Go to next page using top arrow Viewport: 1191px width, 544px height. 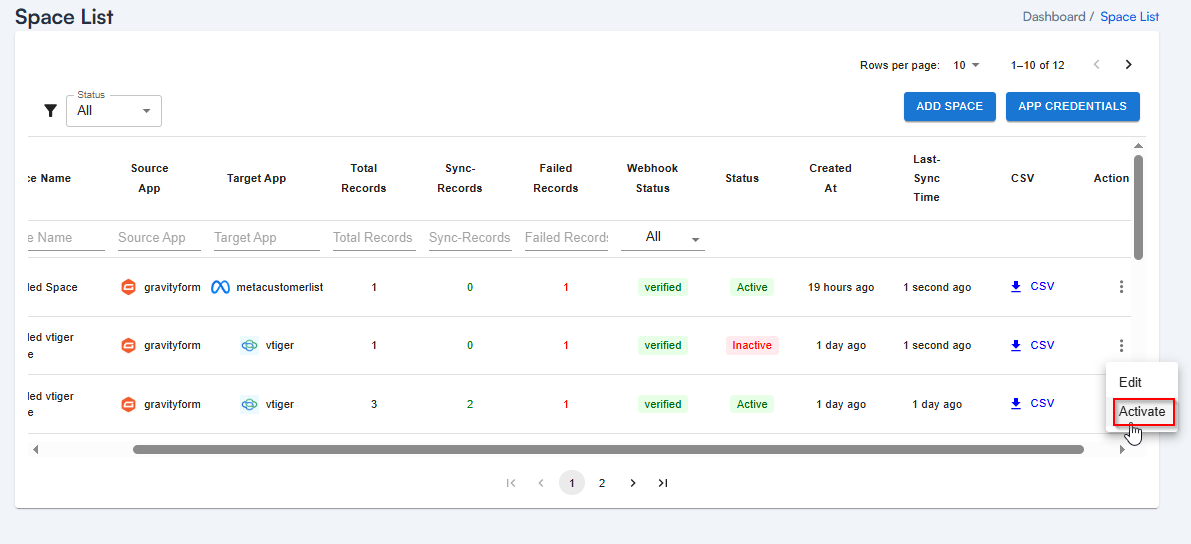tap(1128, 65)
